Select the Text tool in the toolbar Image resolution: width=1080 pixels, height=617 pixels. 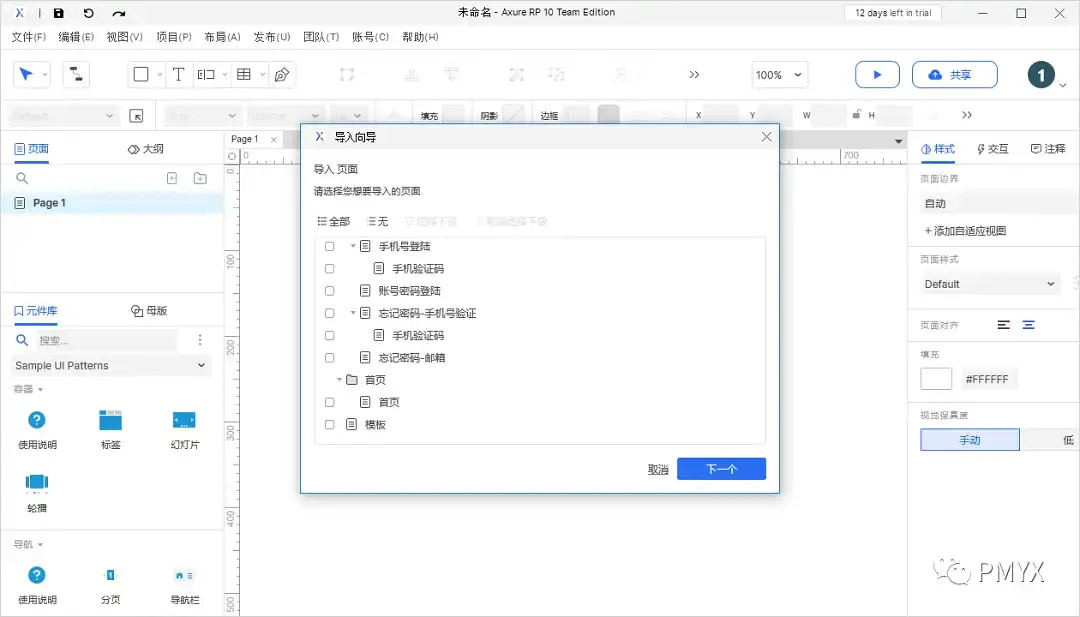coord(177,74)
